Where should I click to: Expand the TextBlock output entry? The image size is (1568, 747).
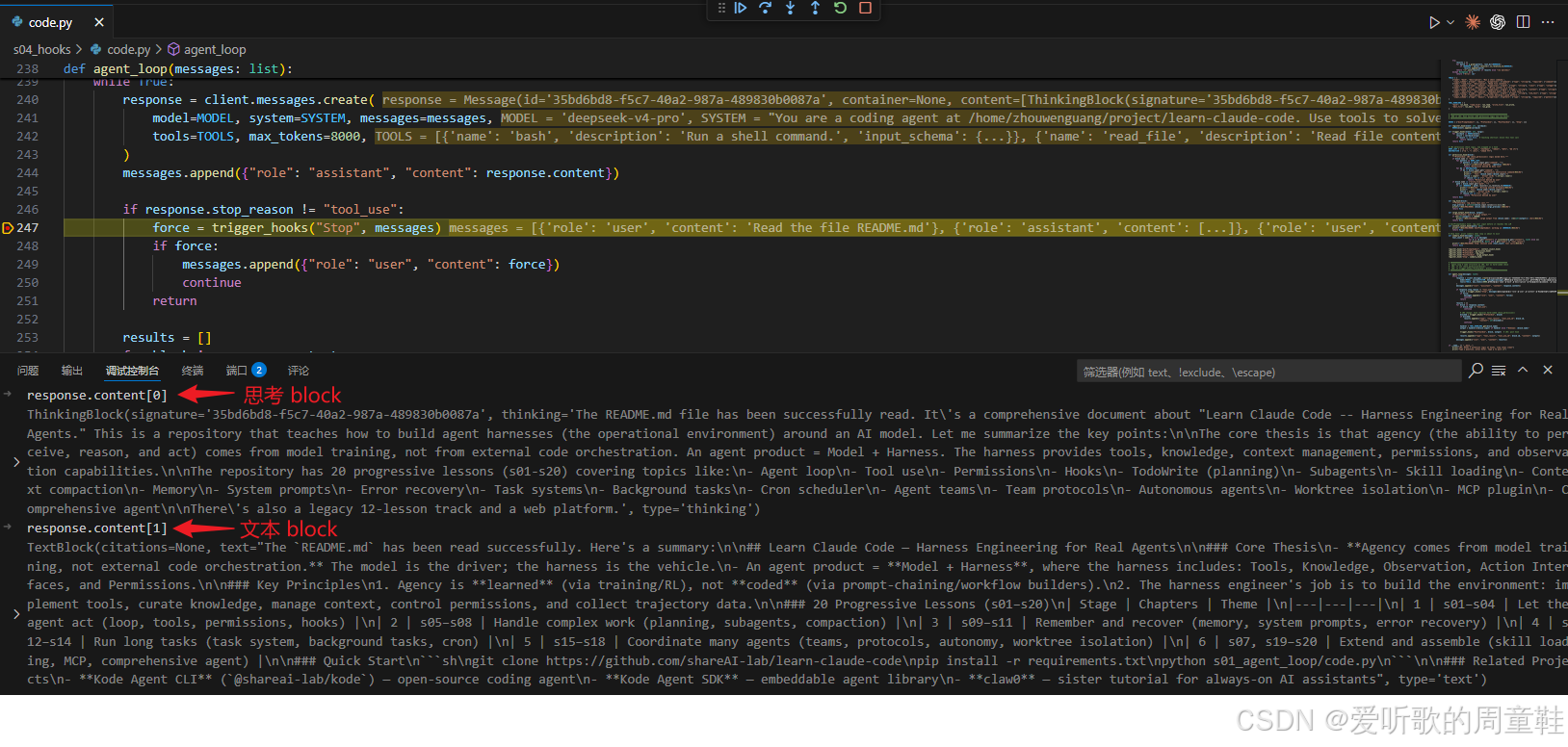pos(16,613)
